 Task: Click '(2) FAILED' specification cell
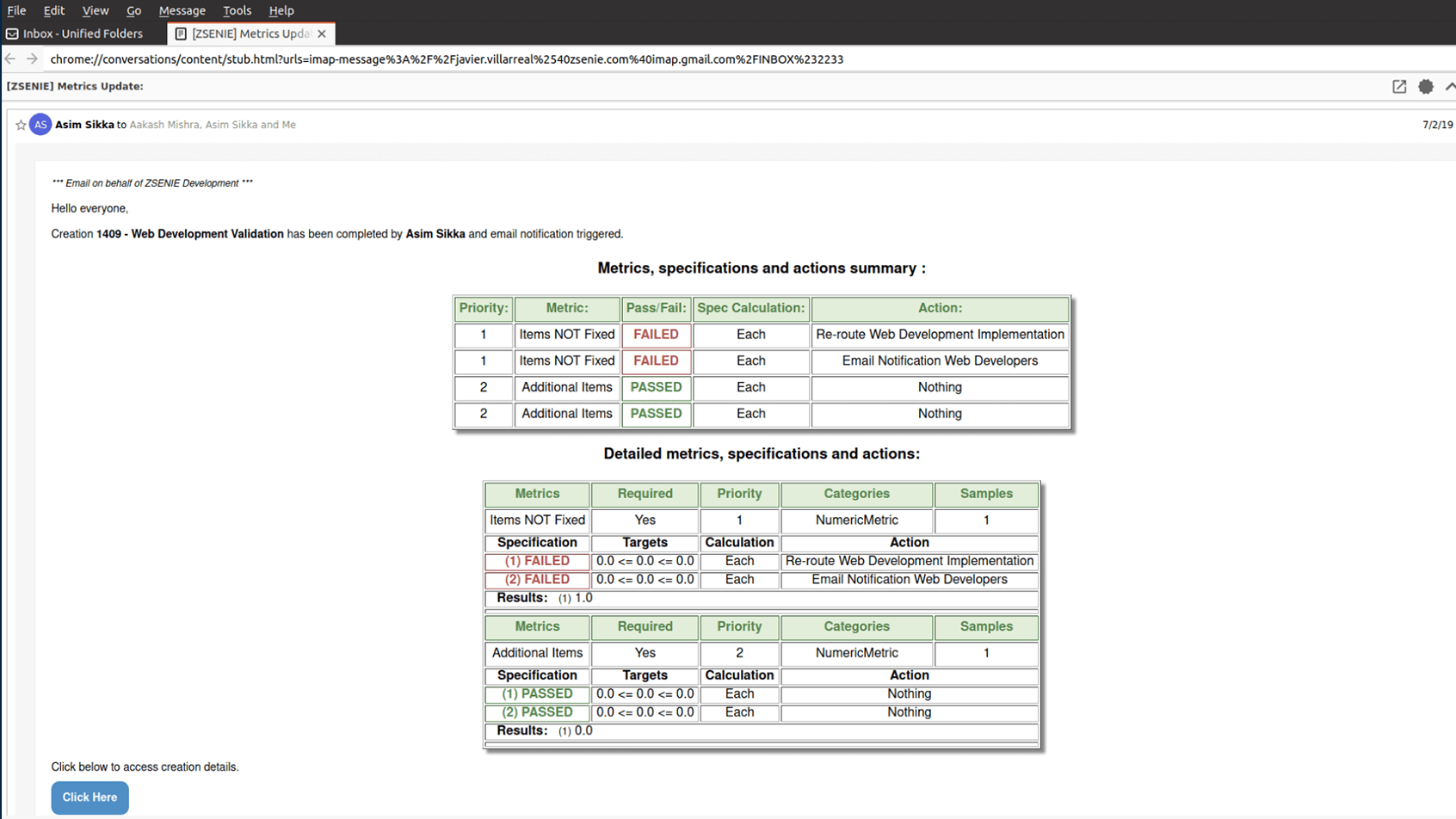[x=537, y=580]
